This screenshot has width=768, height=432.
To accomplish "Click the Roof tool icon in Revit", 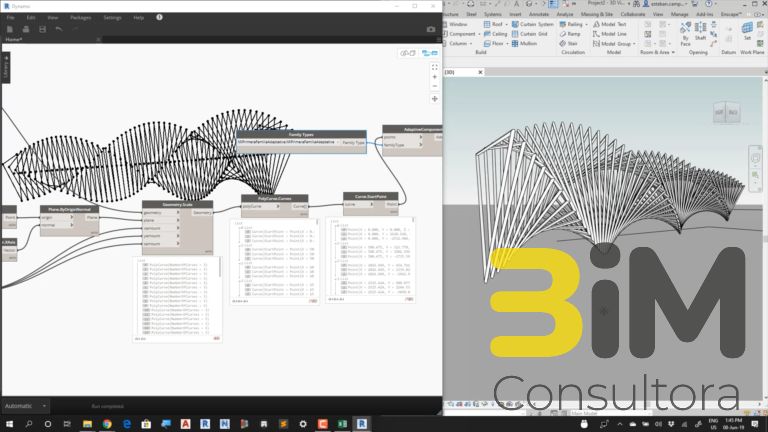I will 487,24.
